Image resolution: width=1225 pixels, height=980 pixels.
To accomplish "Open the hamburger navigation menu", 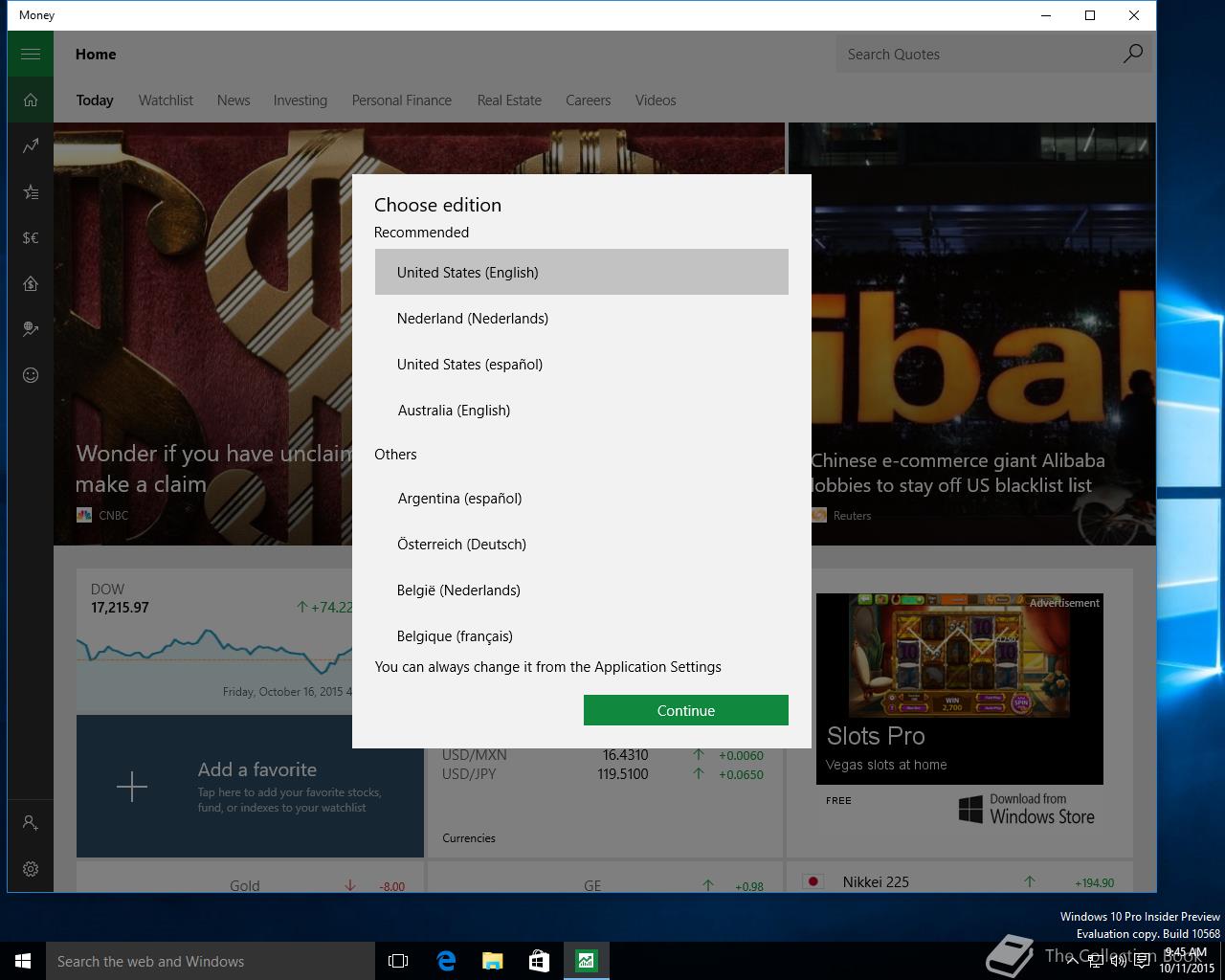I will pos(31,55).
